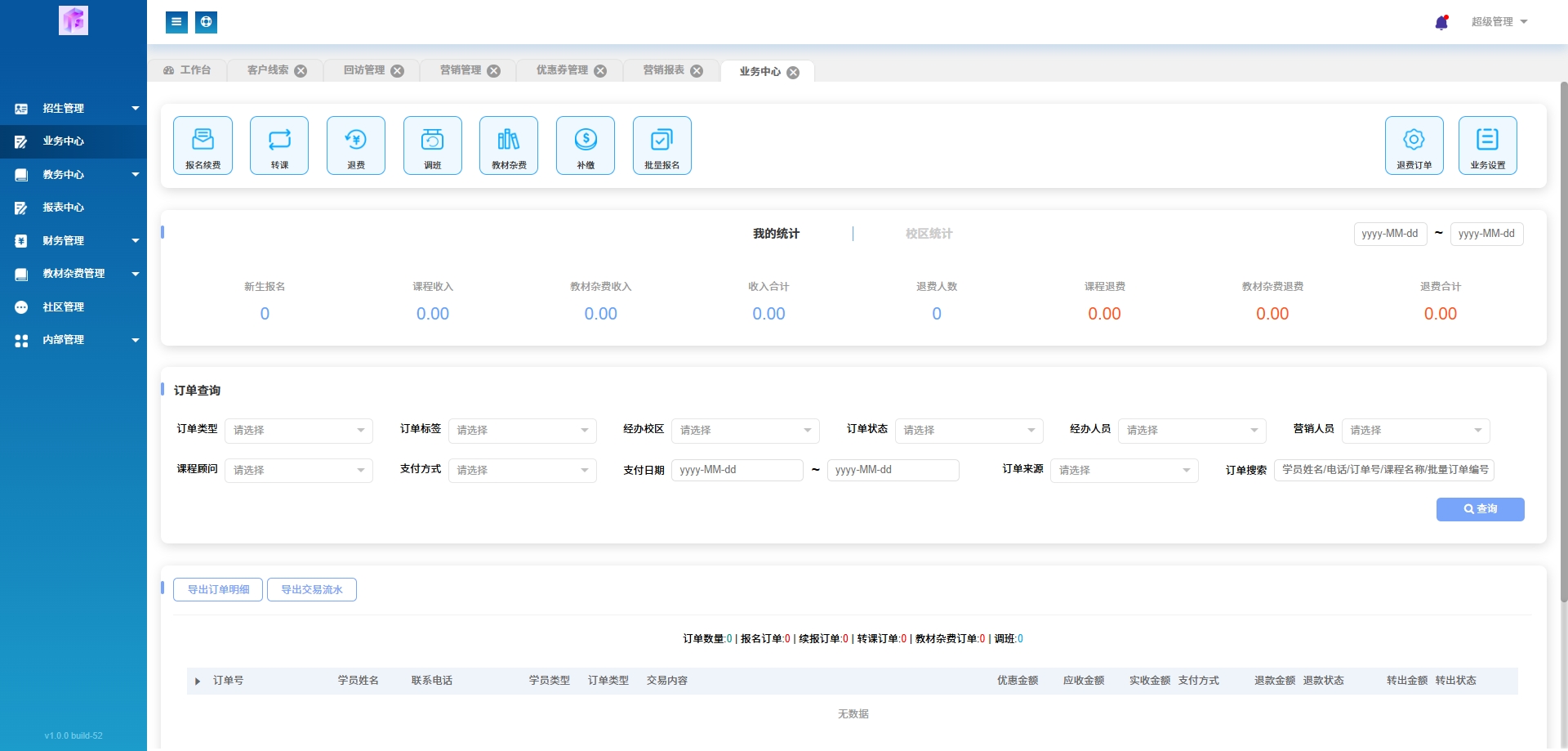Click the 订单搜索 input field

click(x=1384, y=470)
